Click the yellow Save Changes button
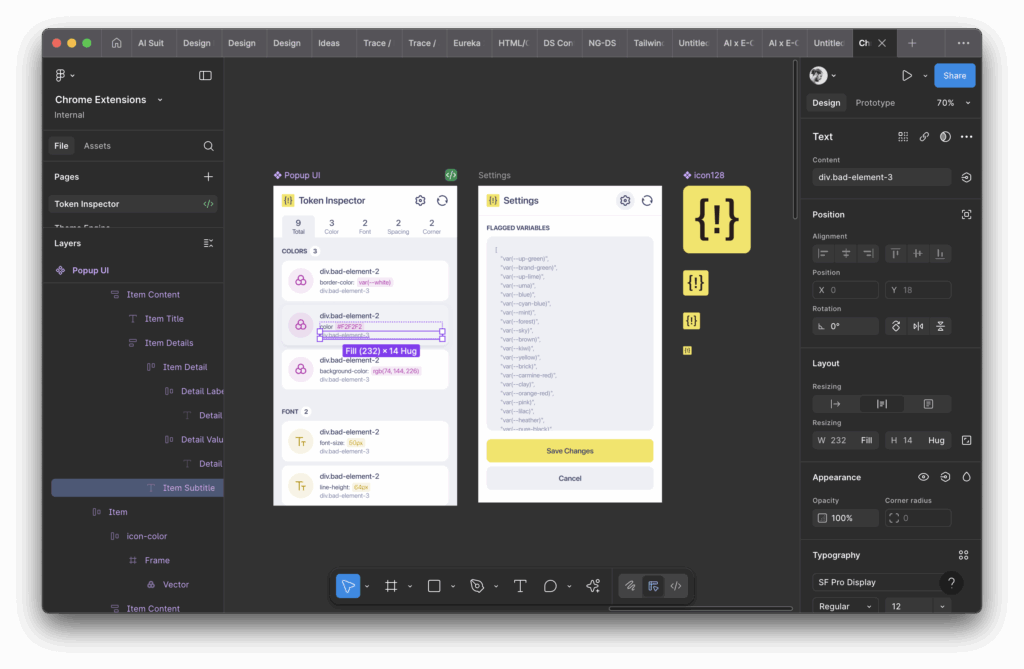 point(569,451)
